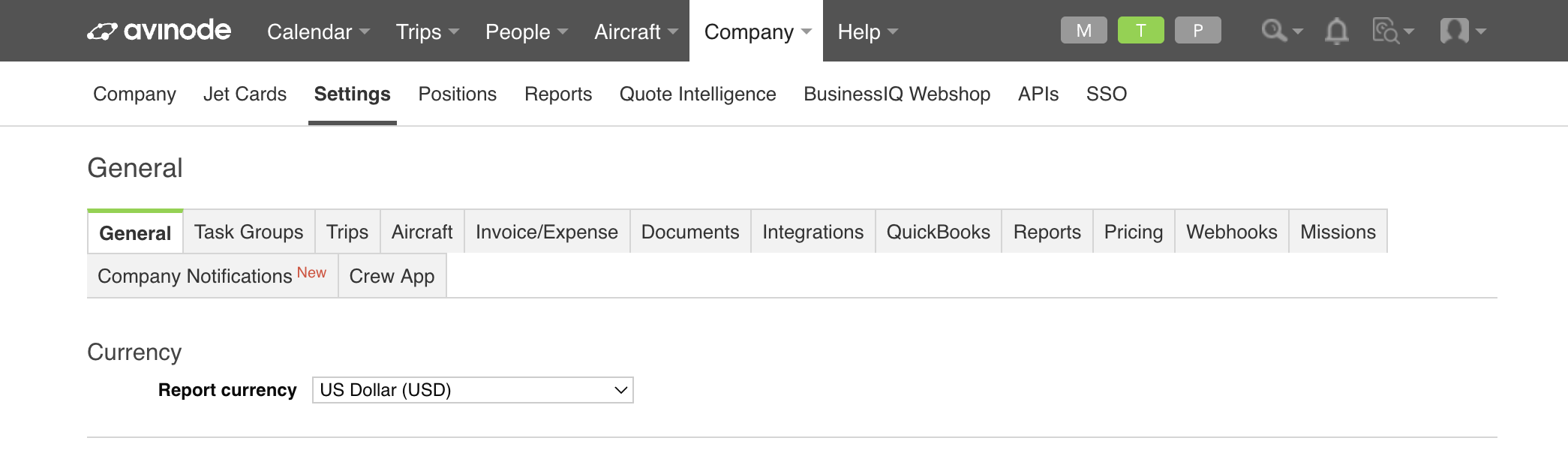Switch to the Task Groups tab

(248, 232)
